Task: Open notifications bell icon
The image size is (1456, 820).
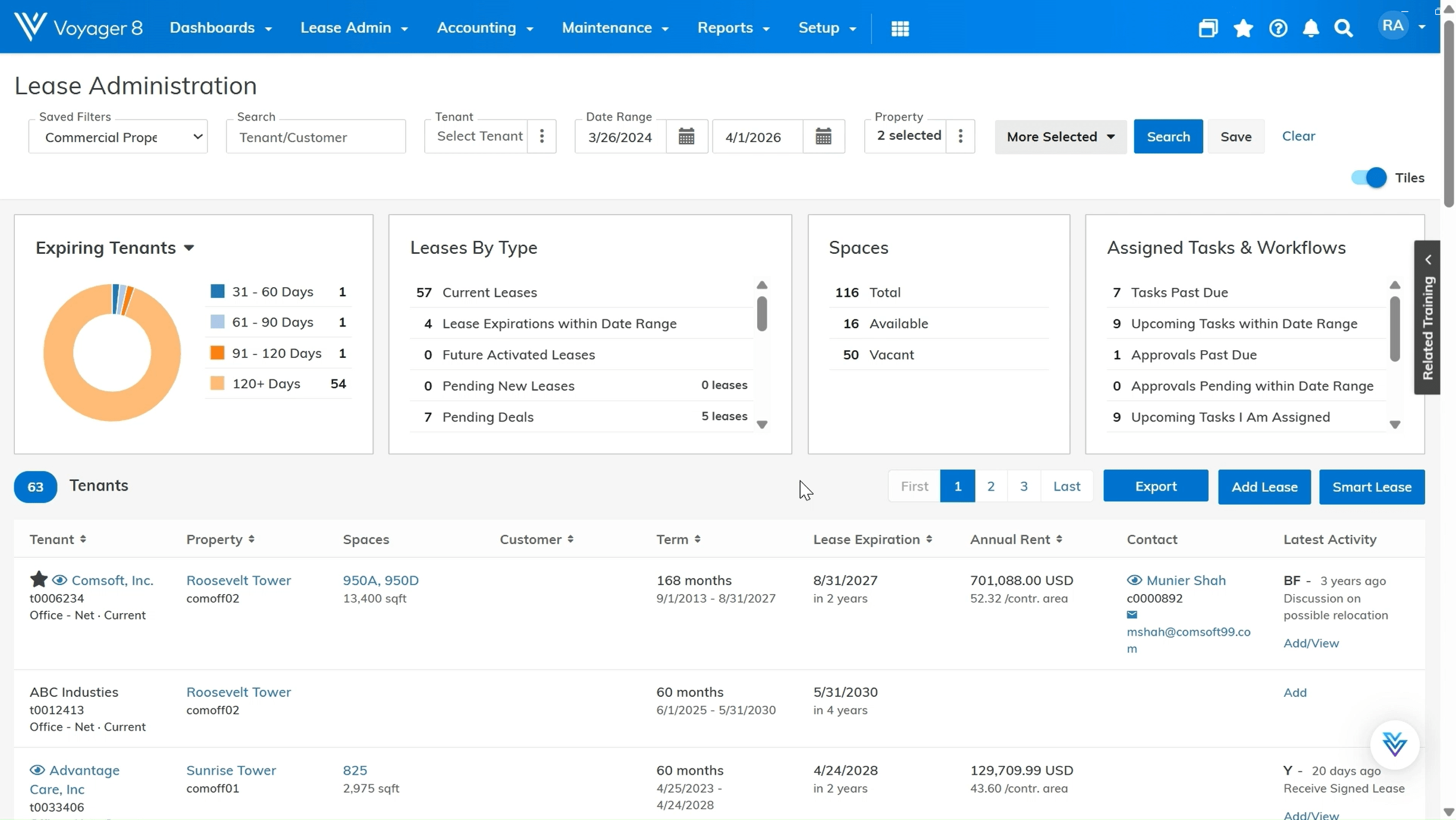Action: point(1311,28)
